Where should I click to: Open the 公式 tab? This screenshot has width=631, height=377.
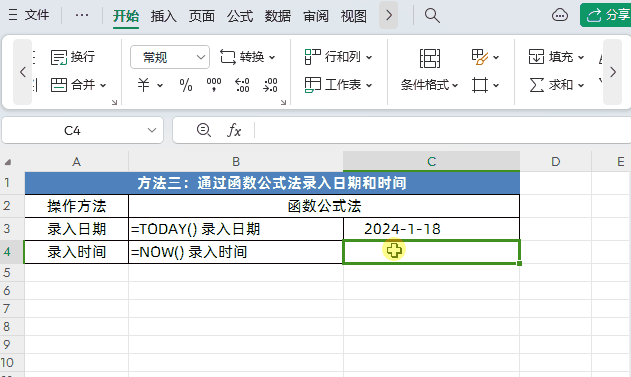coord(240,16)
